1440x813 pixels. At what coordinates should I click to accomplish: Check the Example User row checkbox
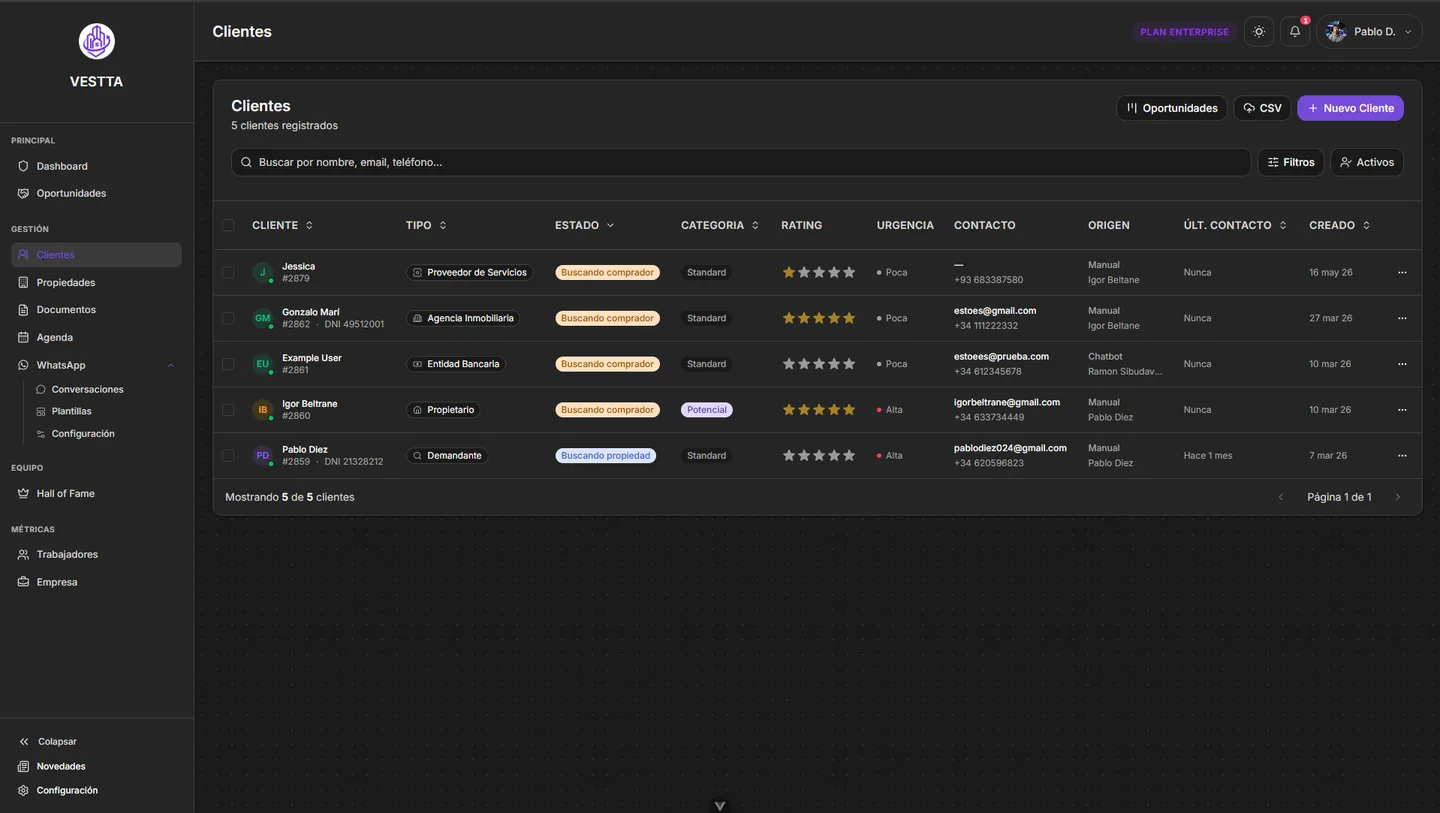click(x=228, y=364)
